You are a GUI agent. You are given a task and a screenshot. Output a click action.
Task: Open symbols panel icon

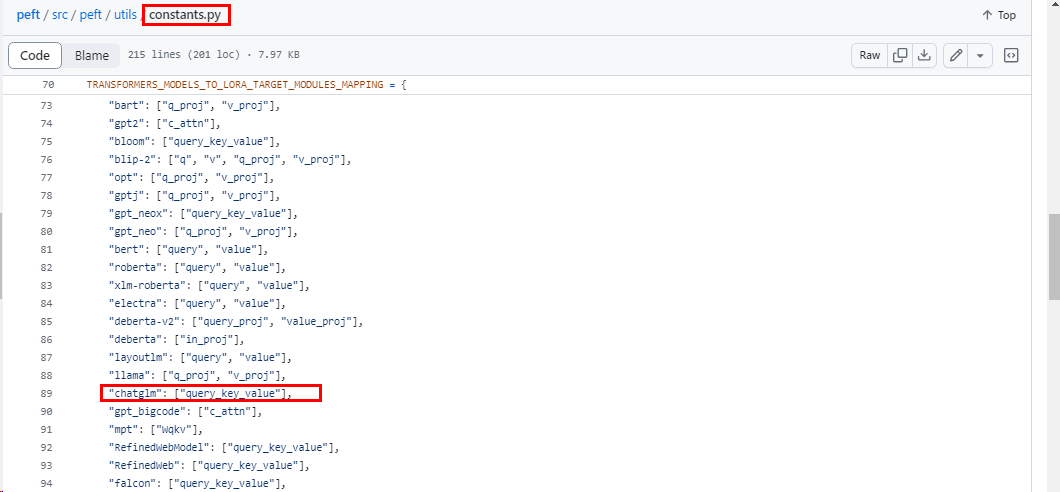coord(1011,55)
